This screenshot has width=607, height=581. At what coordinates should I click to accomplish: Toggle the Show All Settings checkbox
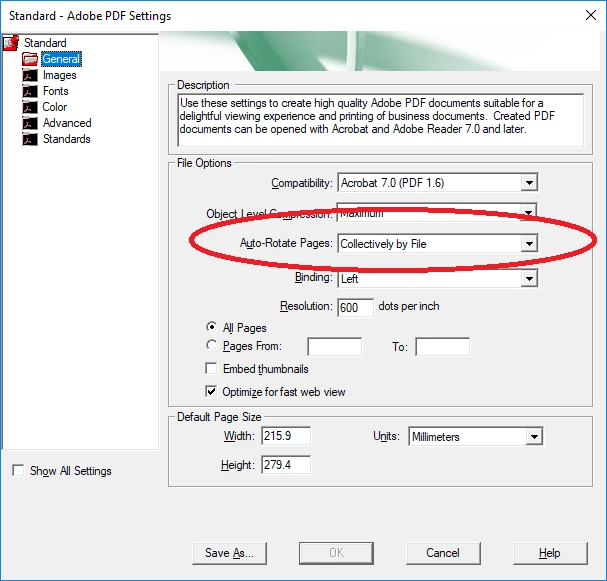click(x=18, y=470)
